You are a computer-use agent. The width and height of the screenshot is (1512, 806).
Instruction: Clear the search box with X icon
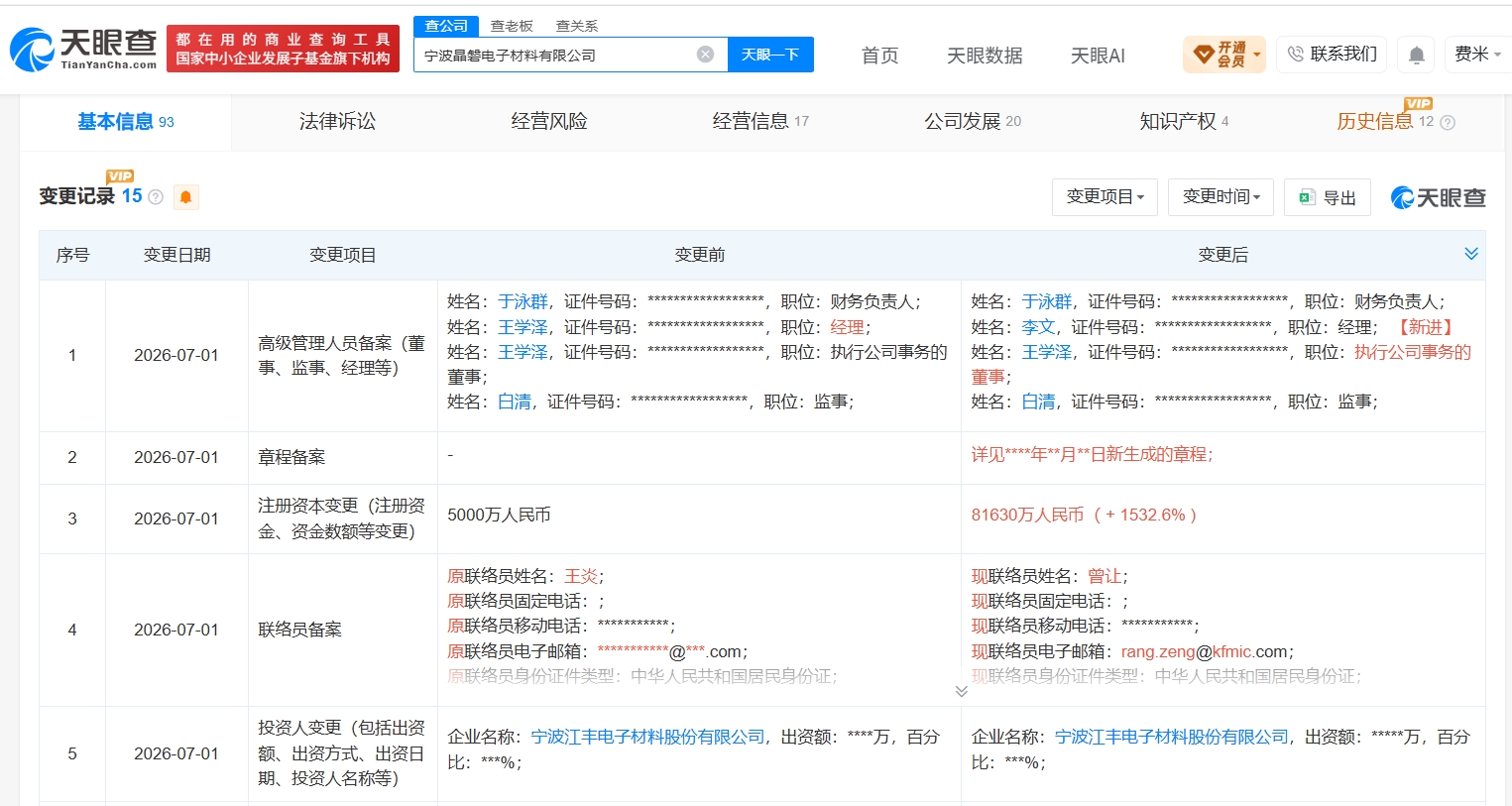705,55
